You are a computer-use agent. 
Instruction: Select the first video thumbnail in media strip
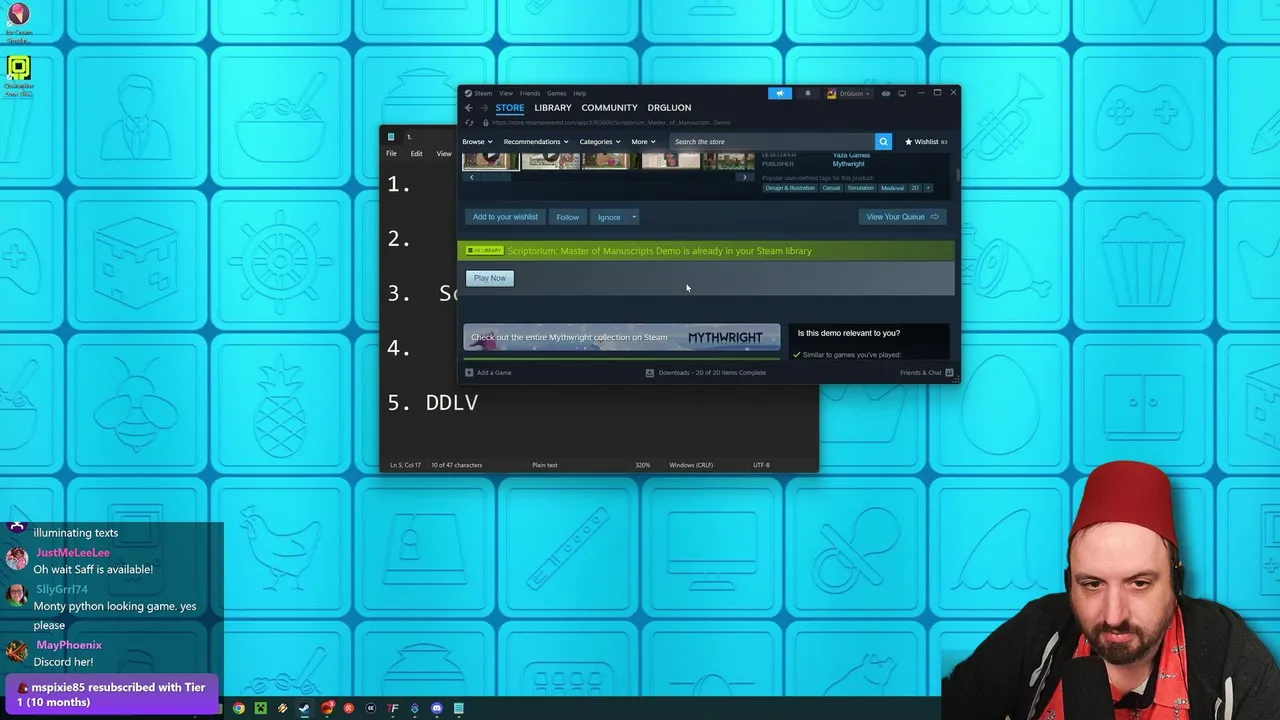(490, 161)
